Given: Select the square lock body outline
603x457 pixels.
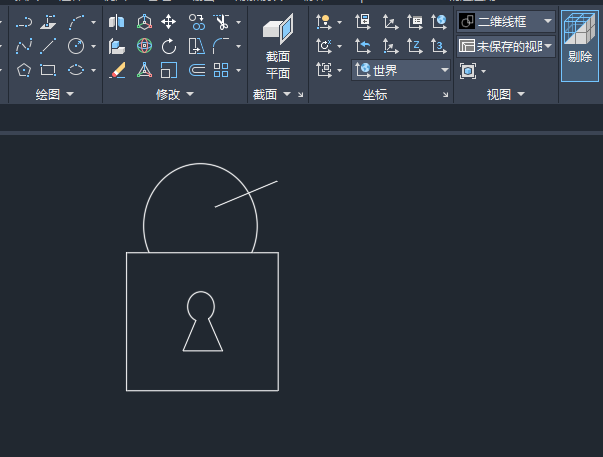Looking at the screenshot, I should [127, 322].
